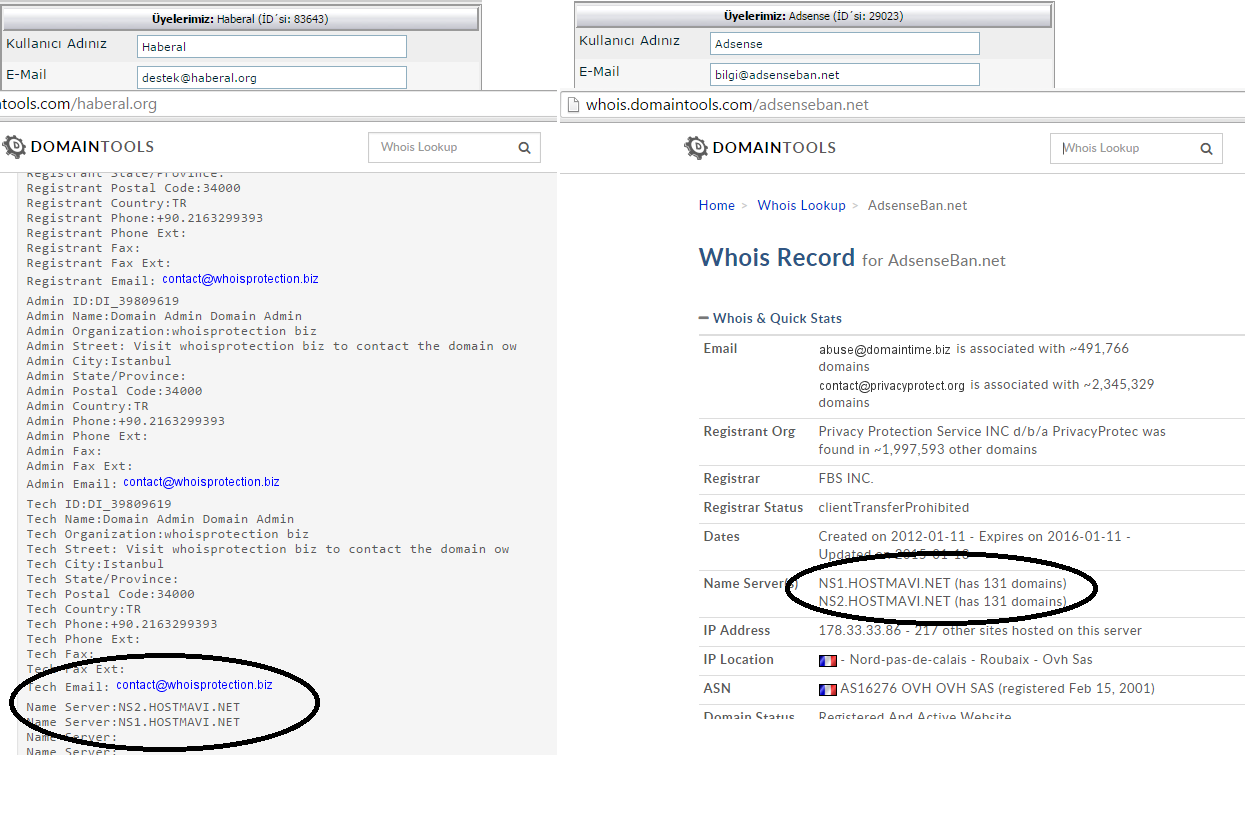Click the Tech City:Istanbul line
The height and width of the screenshot is (830, 1252).
[95, 564]
